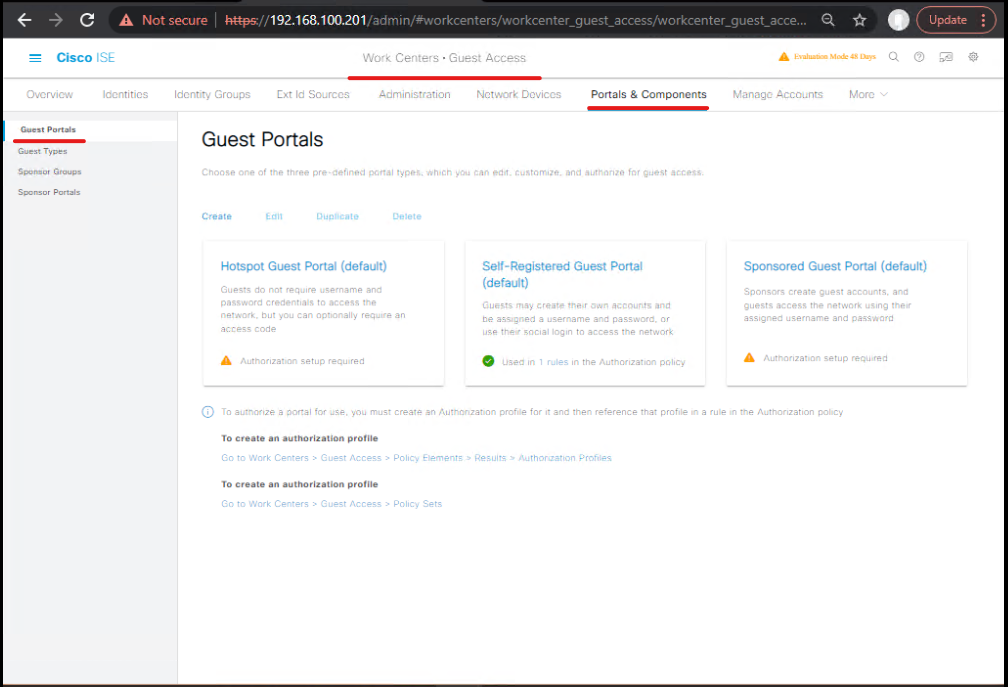
Task: Open the browser profile avatar
Action: tap(898, 21)
